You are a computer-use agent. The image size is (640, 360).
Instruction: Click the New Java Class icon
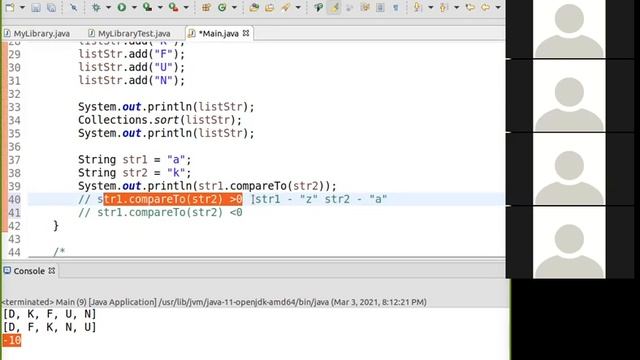[x=222, y=7]
